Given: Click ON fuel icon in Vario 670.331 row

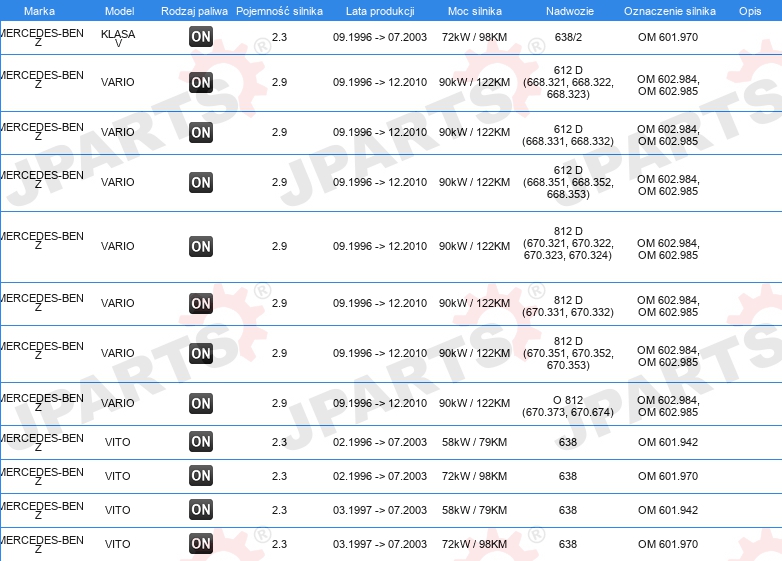Looking at the screenshot, I should pyautogui.click(x=201, y=303).
